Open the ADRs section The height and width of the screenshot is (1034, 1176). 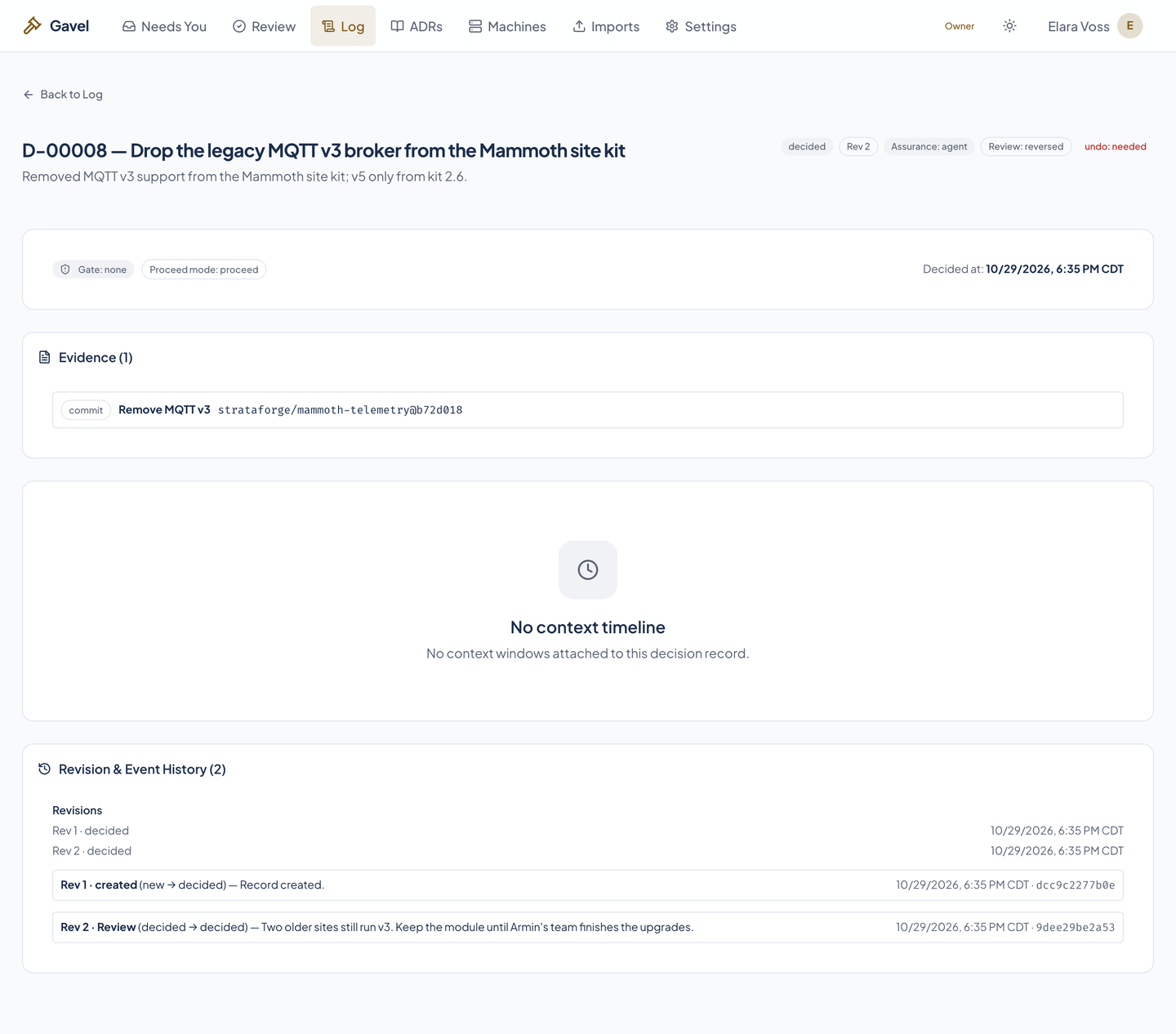pos(416,26)
